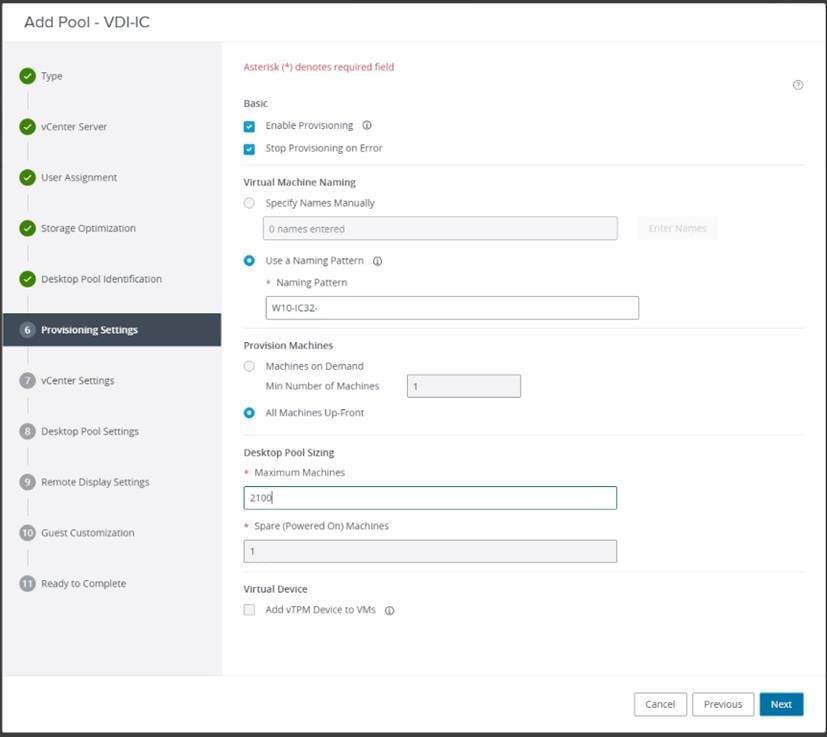Select All Machines Up-Front option
Image resolution: width=827 pixels, height=737 pixels.
coord(250,412)
